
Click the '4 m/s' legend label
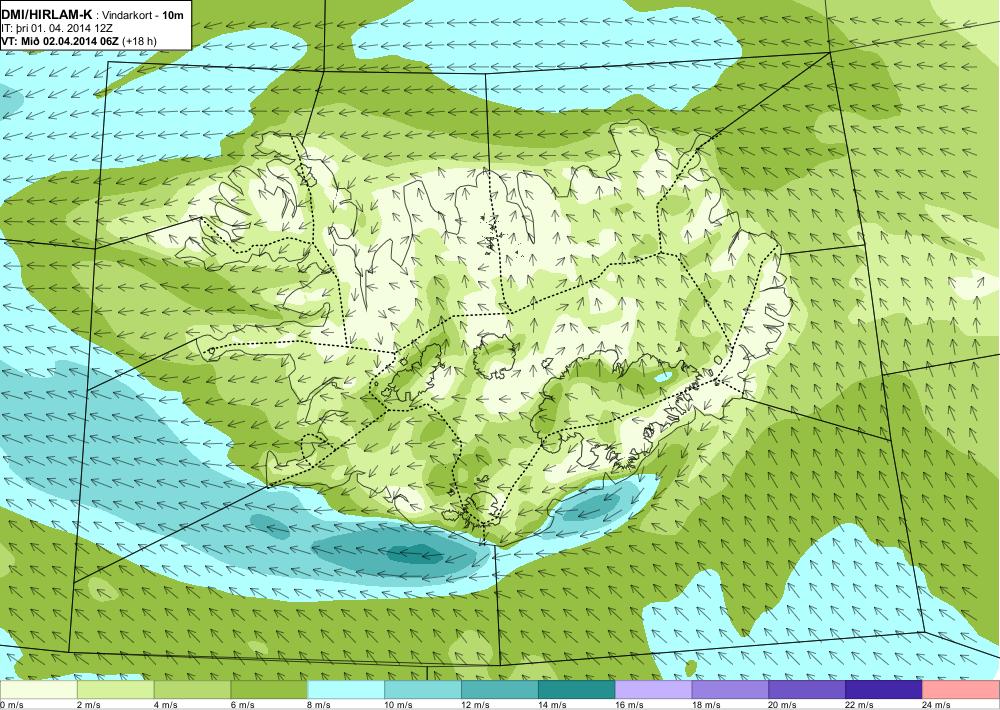pos(166,705)
